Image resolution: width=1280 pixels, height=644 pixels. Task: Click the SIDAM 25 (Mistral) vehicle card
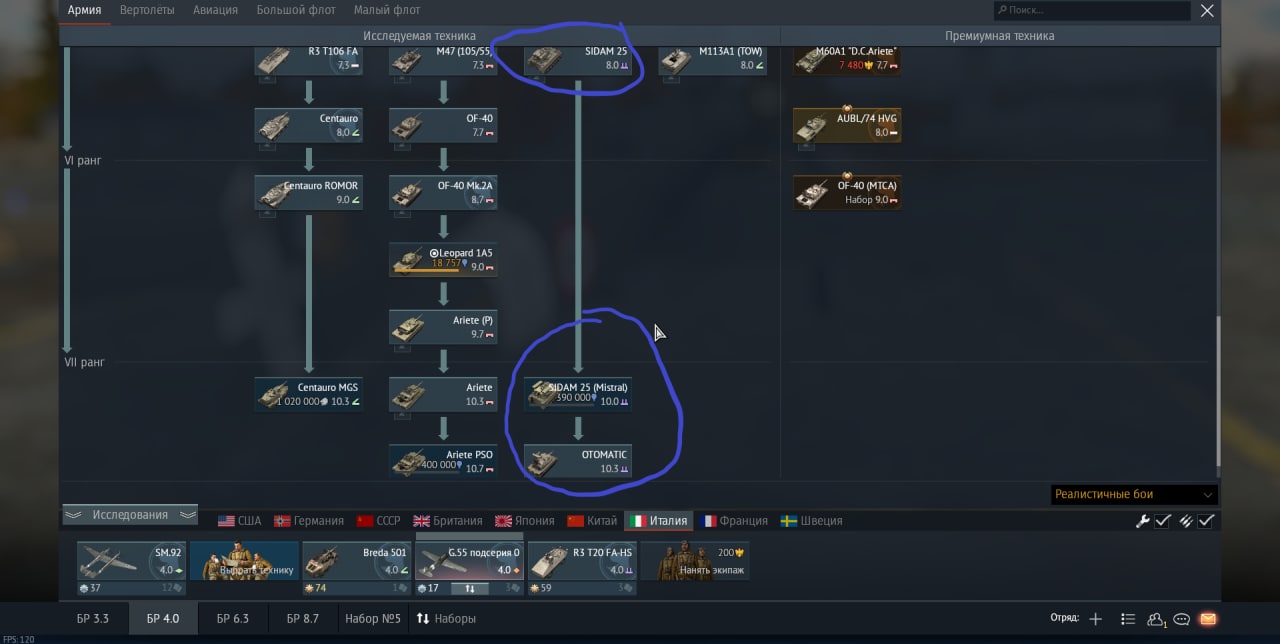click(x=578, y=394)
